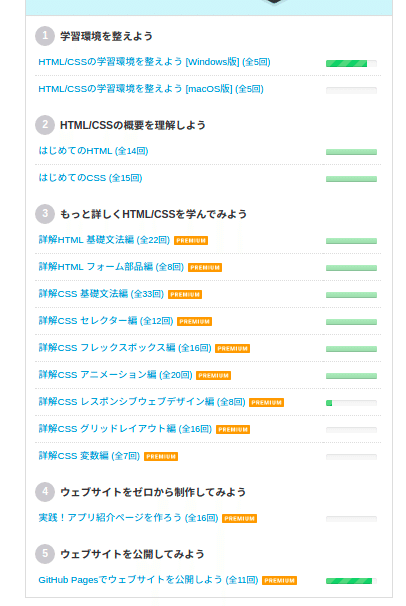This screenshot has height=606, width=406.
Task: Click progress bar for はじめてのCSS
Action: coord(351,179)
